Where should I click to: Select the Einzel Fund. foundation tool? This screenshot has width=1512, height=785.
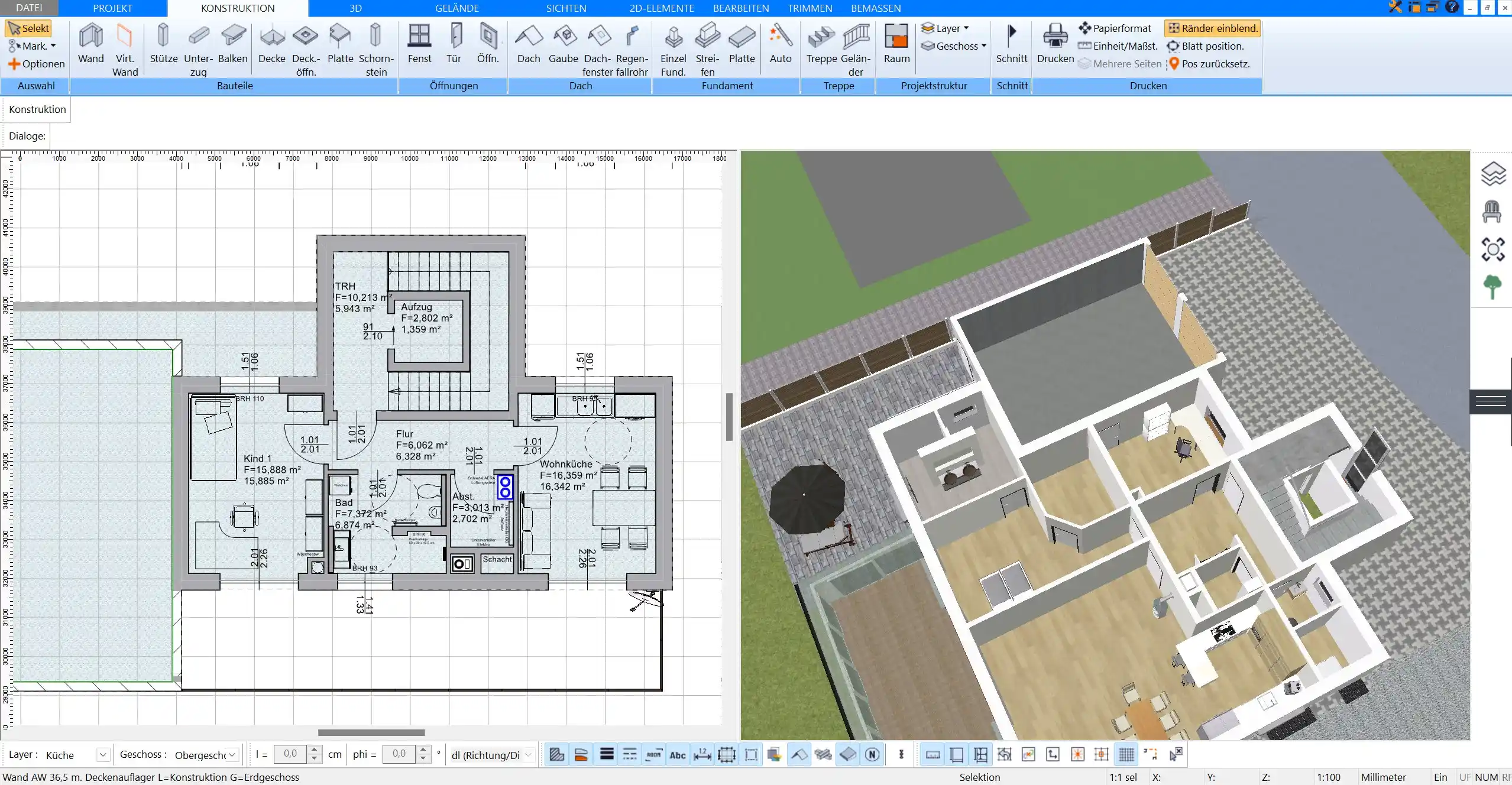[673, 50]
